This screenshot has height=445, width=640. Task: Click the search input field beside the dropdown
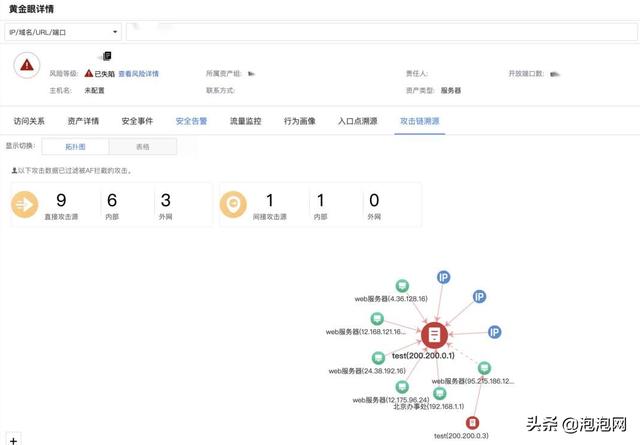382,32
